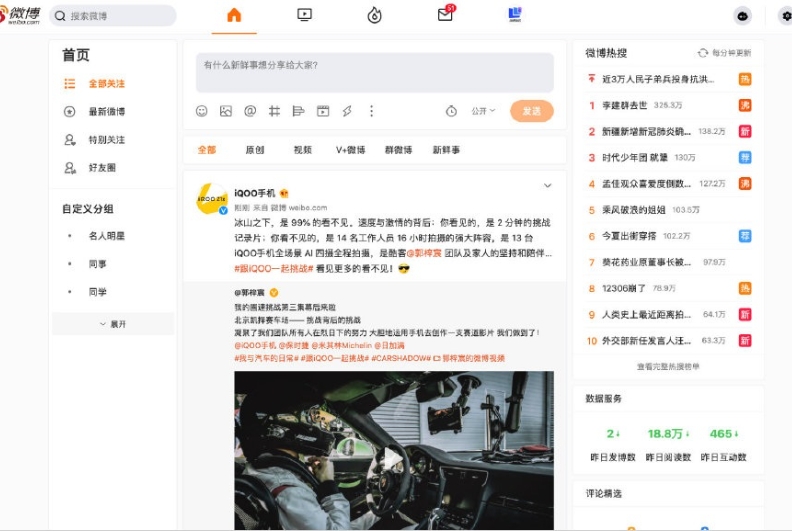Open the @郭梓宸 reposted author name

(x=250, y=293)
